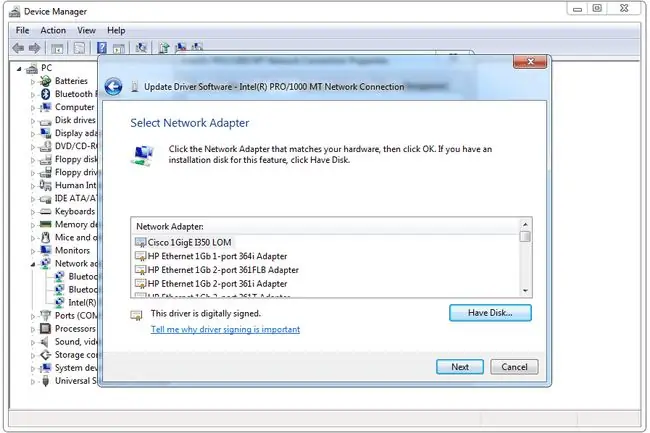
Task: Click the Sound, video speaker icon
Action: tap(45, 342)
